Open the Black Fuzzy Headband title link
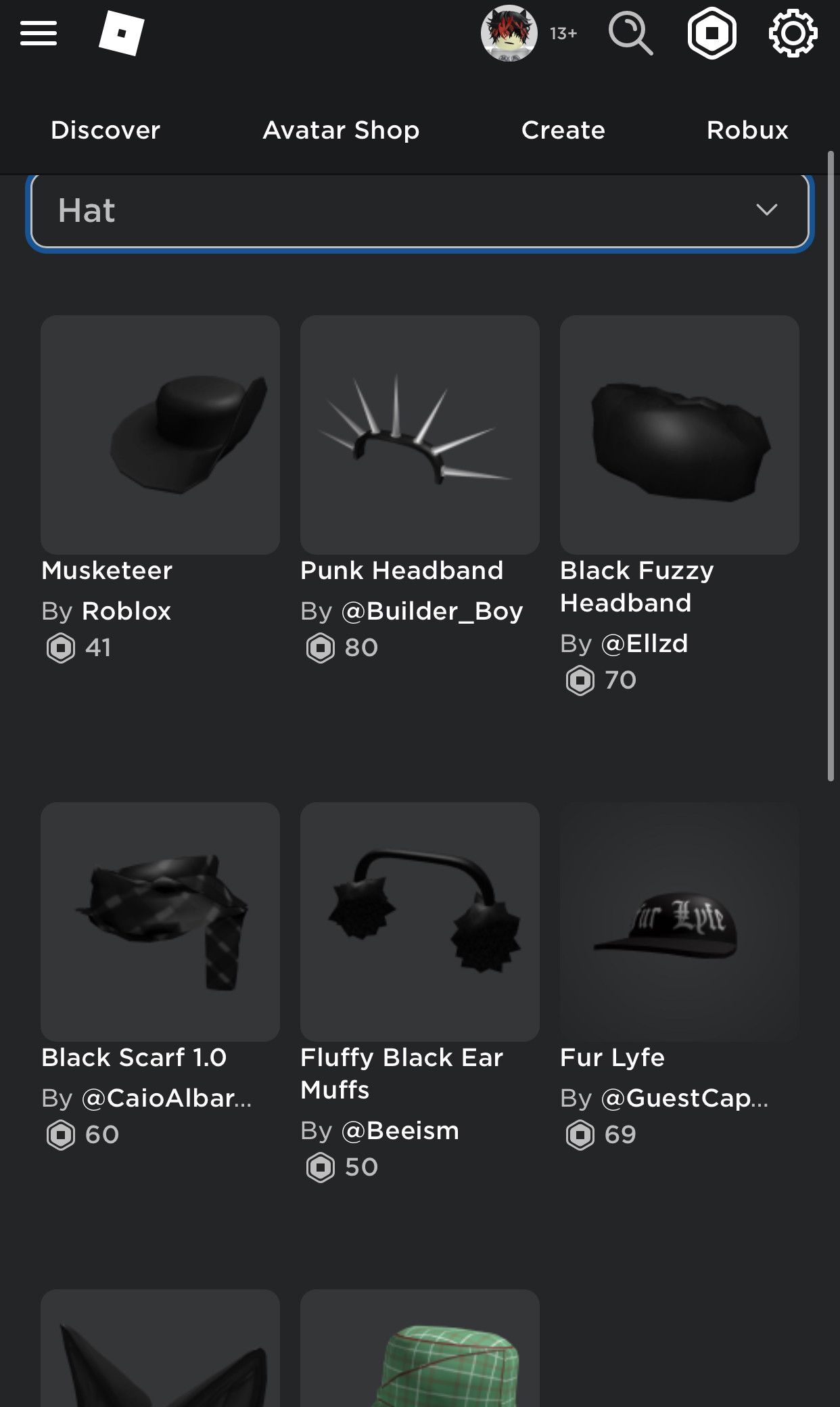The width and height of the screenshot is (840, 1407). tap(637, 586)
